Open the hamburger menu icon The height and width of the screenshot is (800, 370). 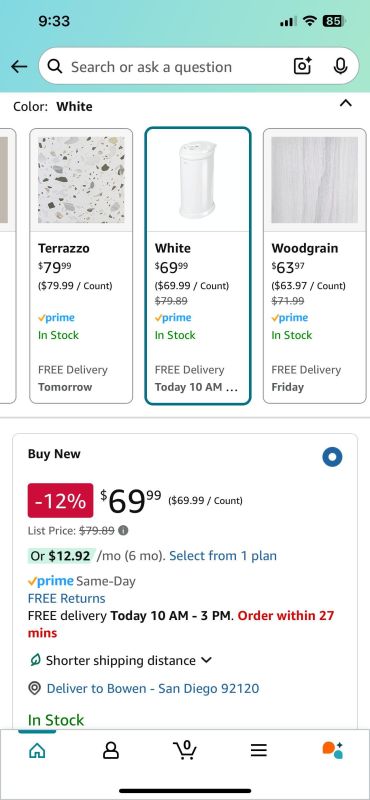(259, 750)
